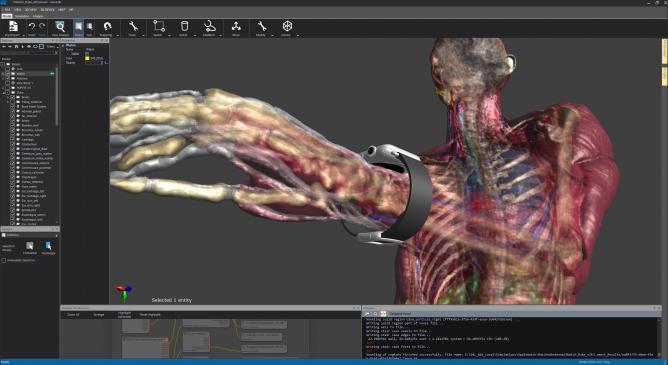This screenshot has height=365, width=668.
Task: Click the Redo arrow icon
Action: [42, 27]
